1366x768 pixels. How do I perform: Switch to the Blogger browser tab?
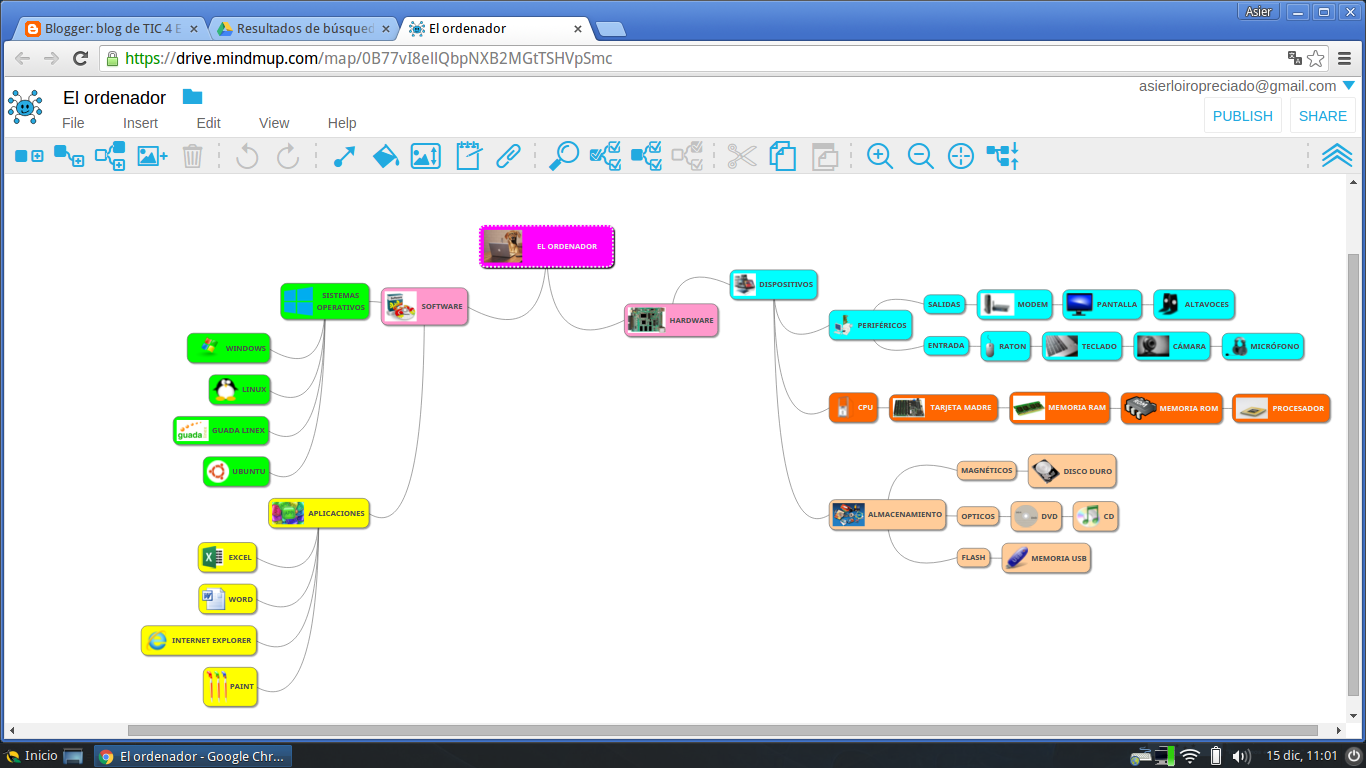coord(110,28)
